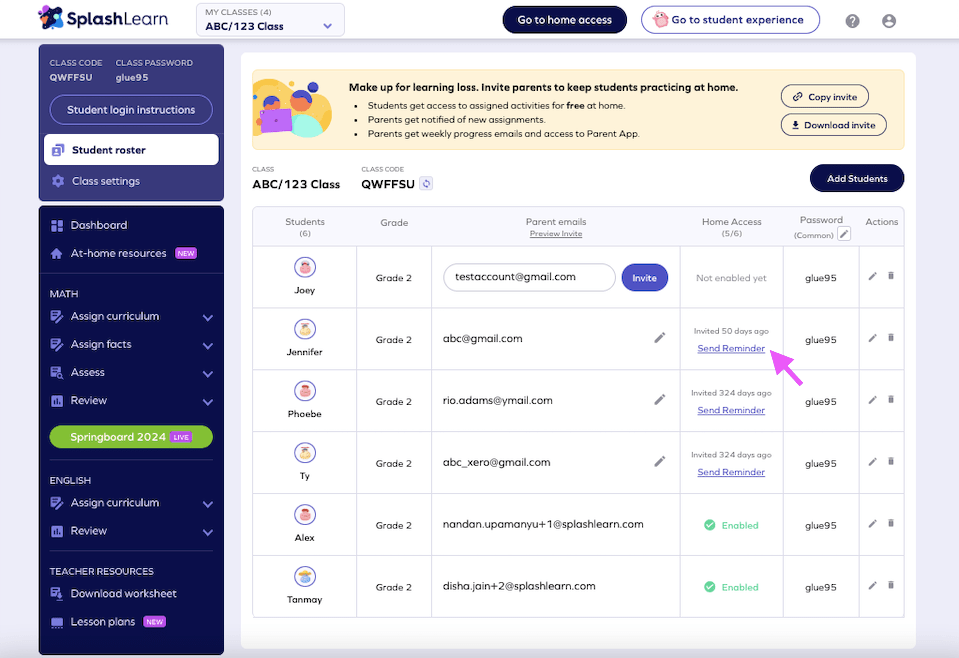
Task: Edit Jennifer's parent email pencil icon
Action: [660, 338]
